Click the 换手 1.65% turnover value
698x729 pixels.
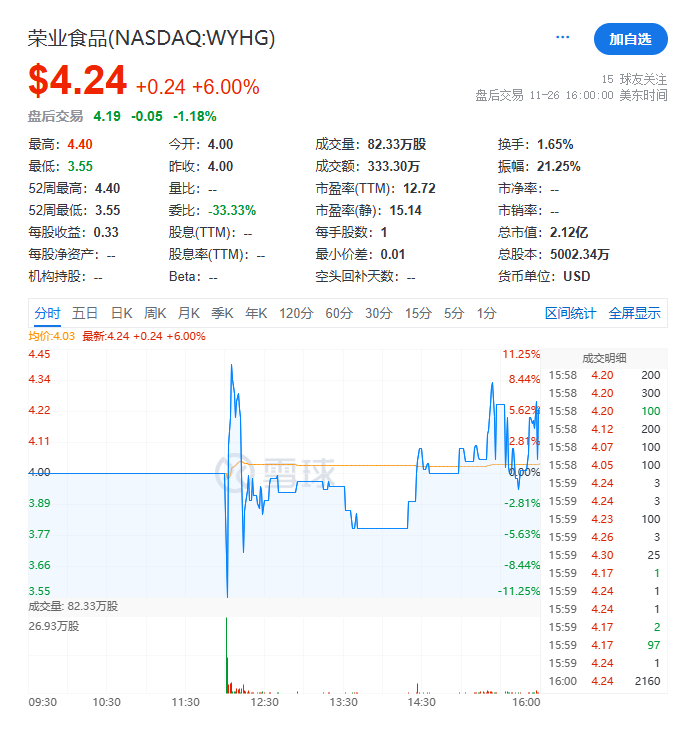555,145
